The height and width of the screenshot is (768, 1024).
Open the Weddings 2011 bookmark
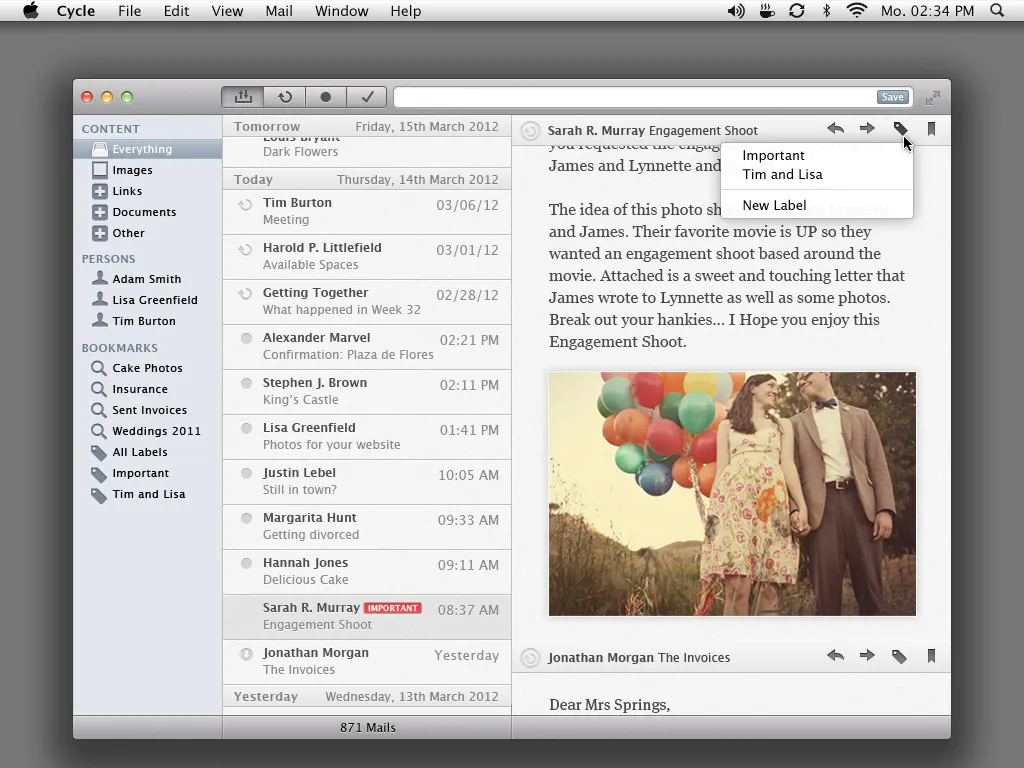[x=146, y=430]
